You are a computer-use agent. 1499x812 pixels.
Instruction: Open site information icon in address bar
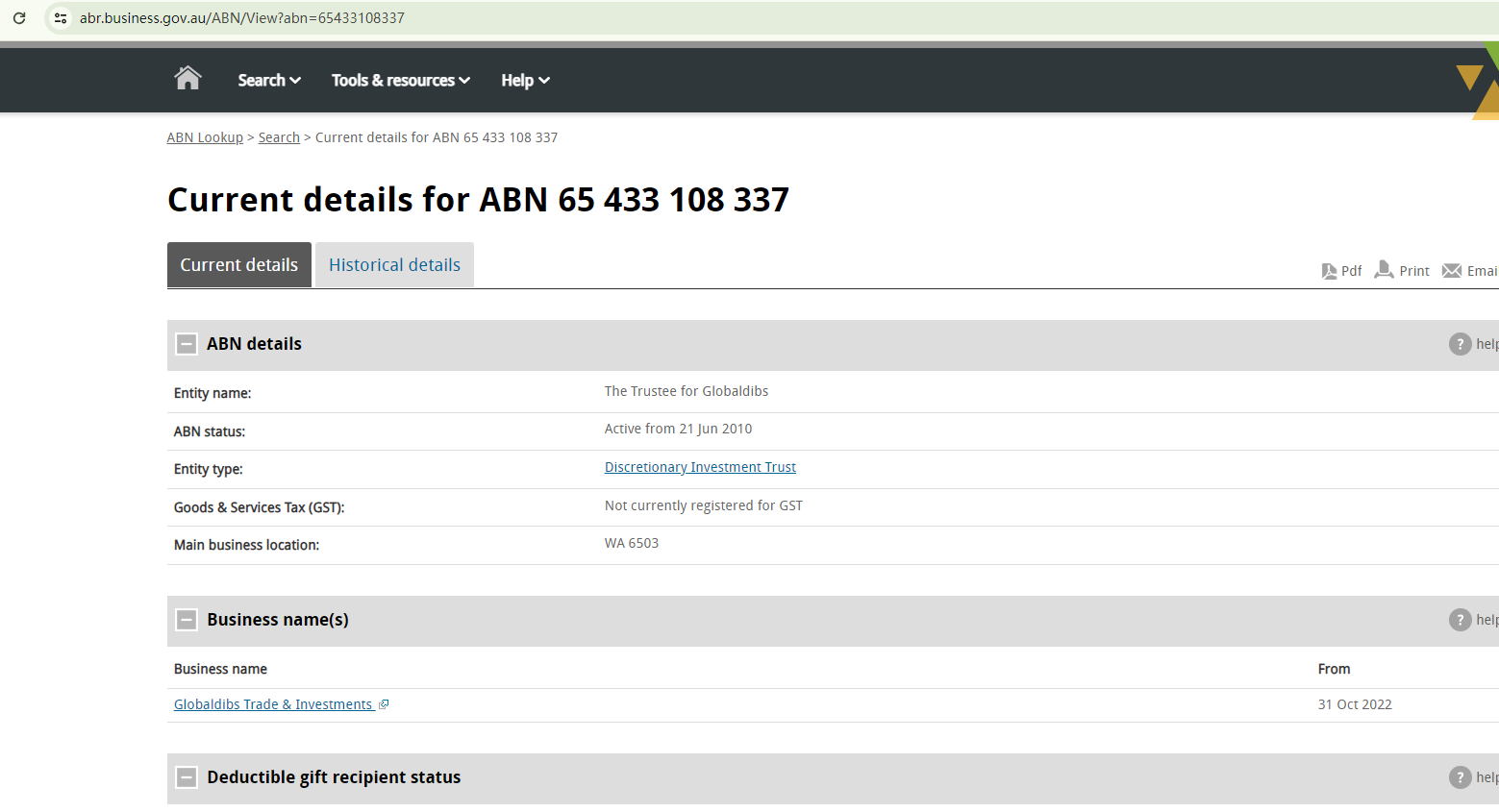coord(61,18)
